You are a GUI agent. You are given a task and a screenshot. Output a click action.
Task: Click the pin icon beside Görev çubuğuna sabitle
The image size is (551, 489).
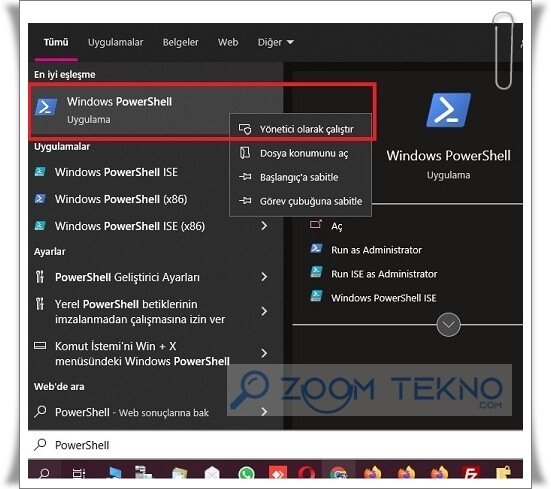click(245, 201)
